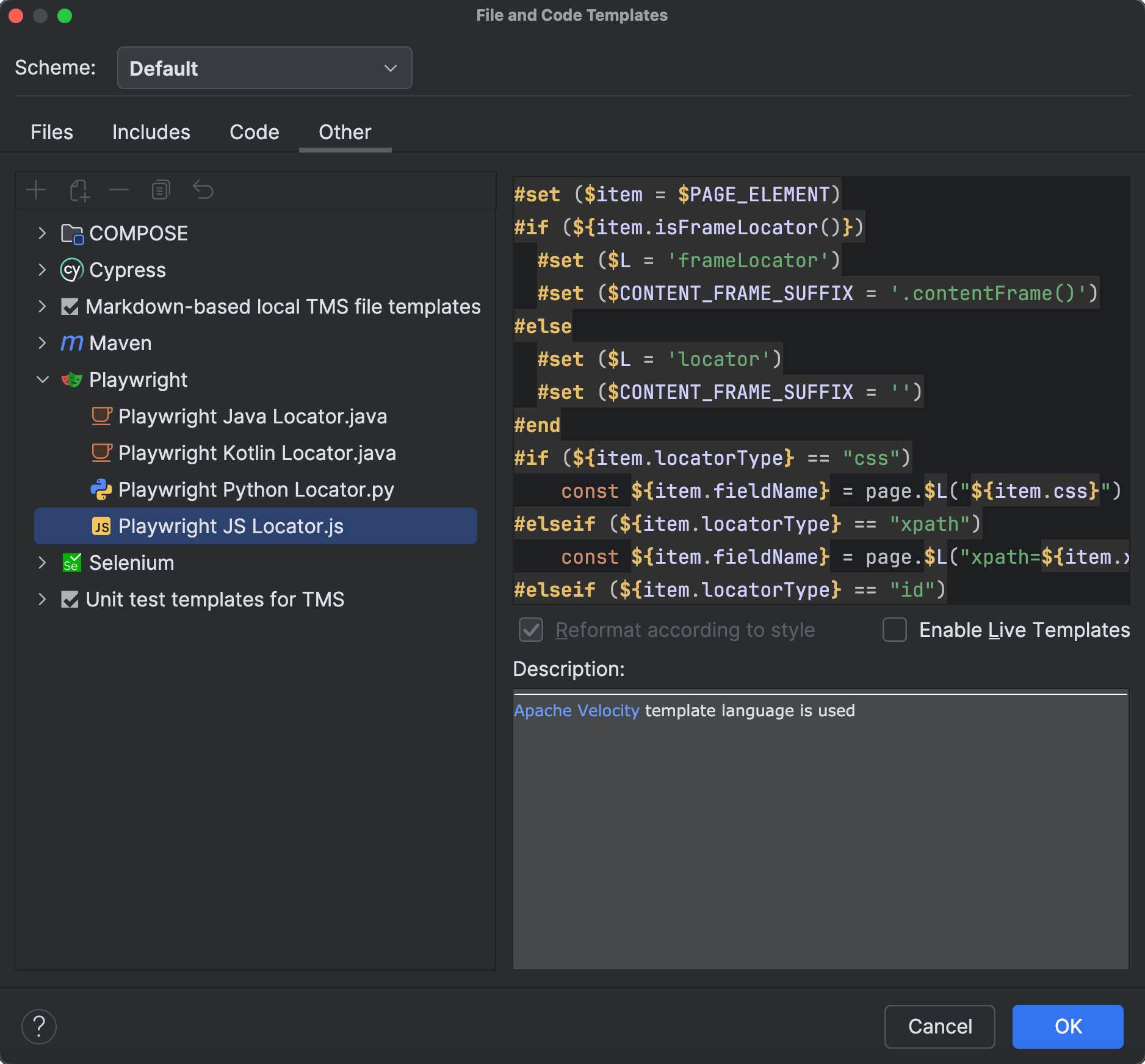Open help via the question mark icon
1145x1064 pixels.
pyautogui.click(x=39, y=1026)
